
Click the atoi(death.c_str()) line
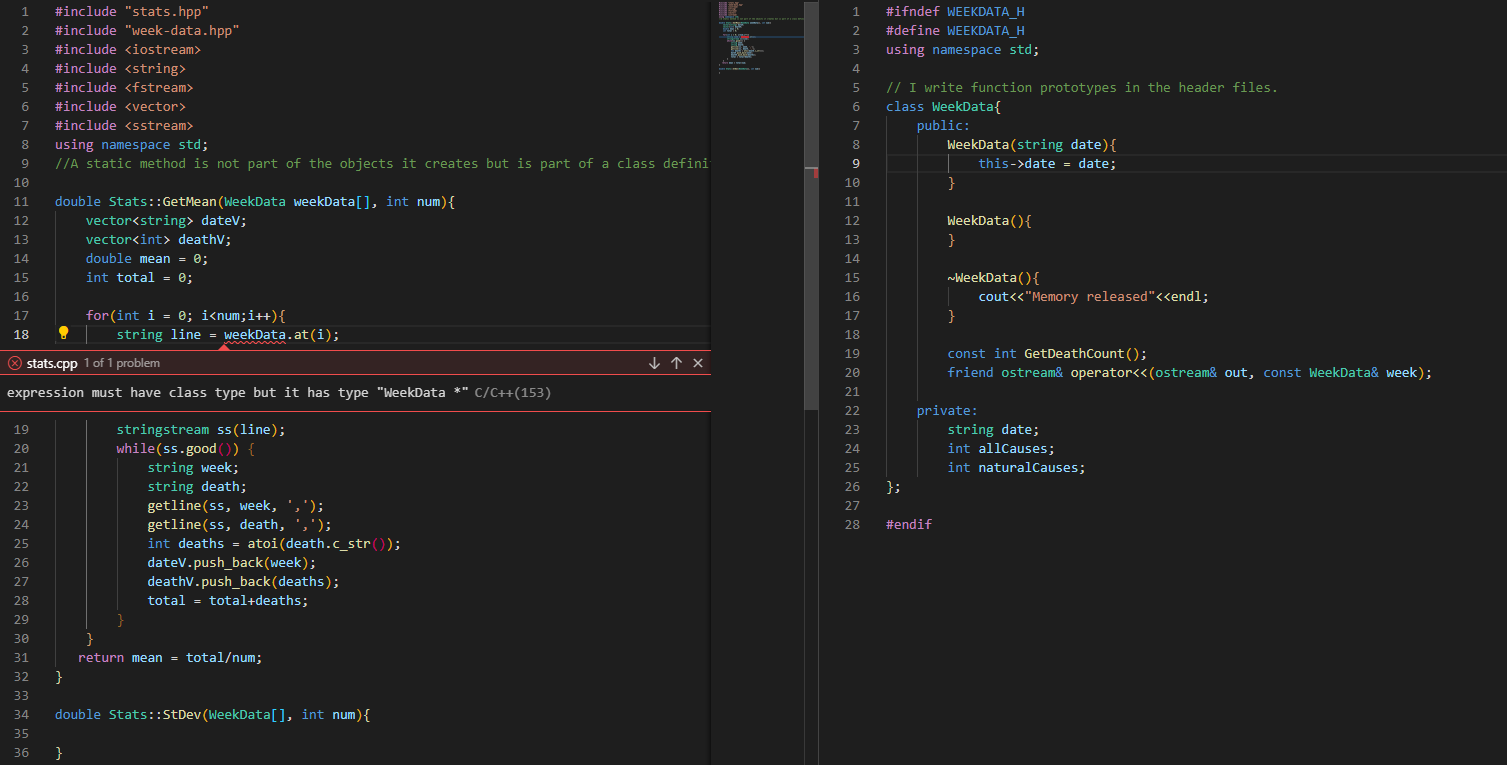(x=274, y=544)
